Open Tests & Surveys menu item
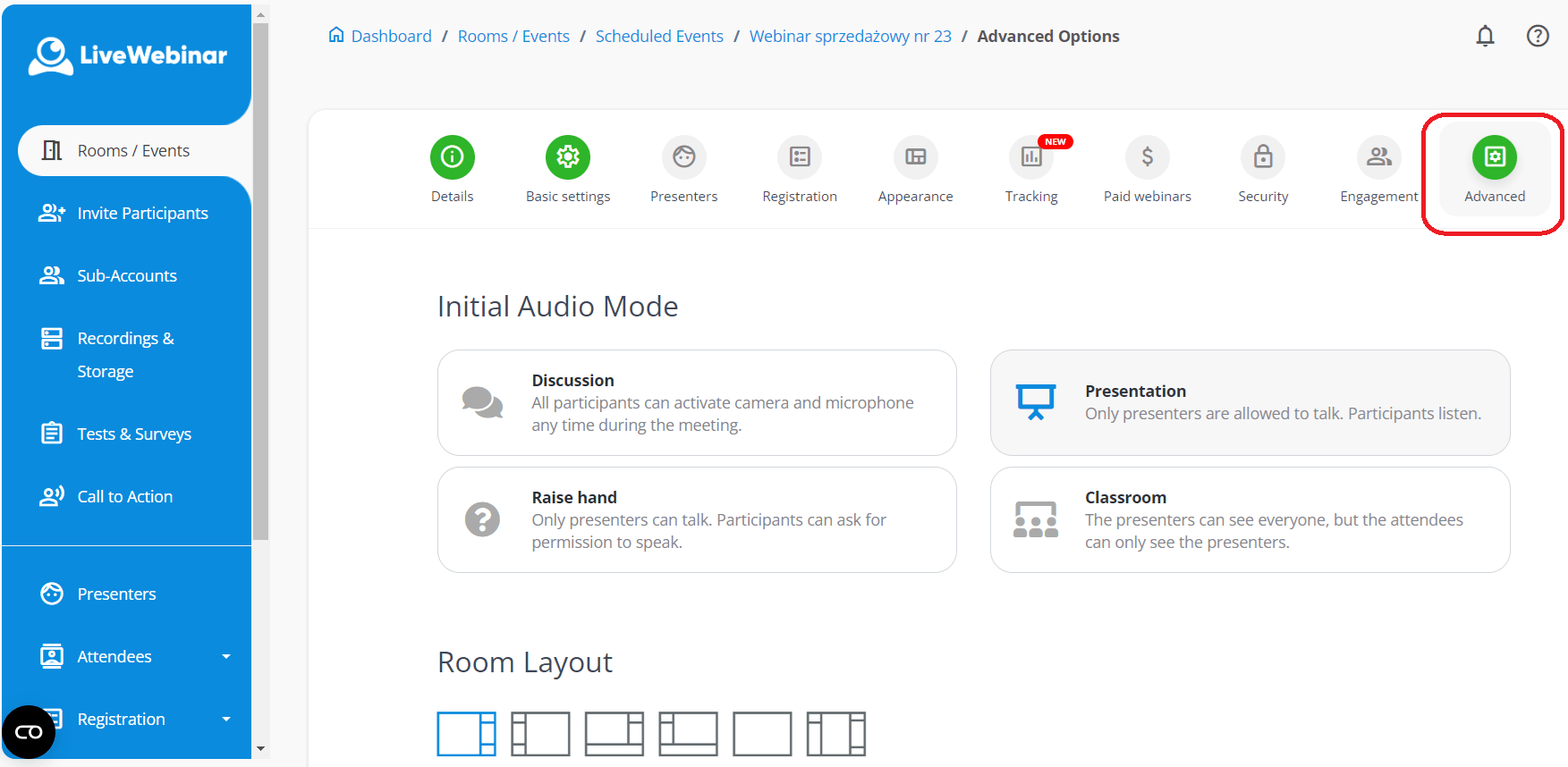Viewport: 1568px width, 767px height. click(x=134, y=434)
